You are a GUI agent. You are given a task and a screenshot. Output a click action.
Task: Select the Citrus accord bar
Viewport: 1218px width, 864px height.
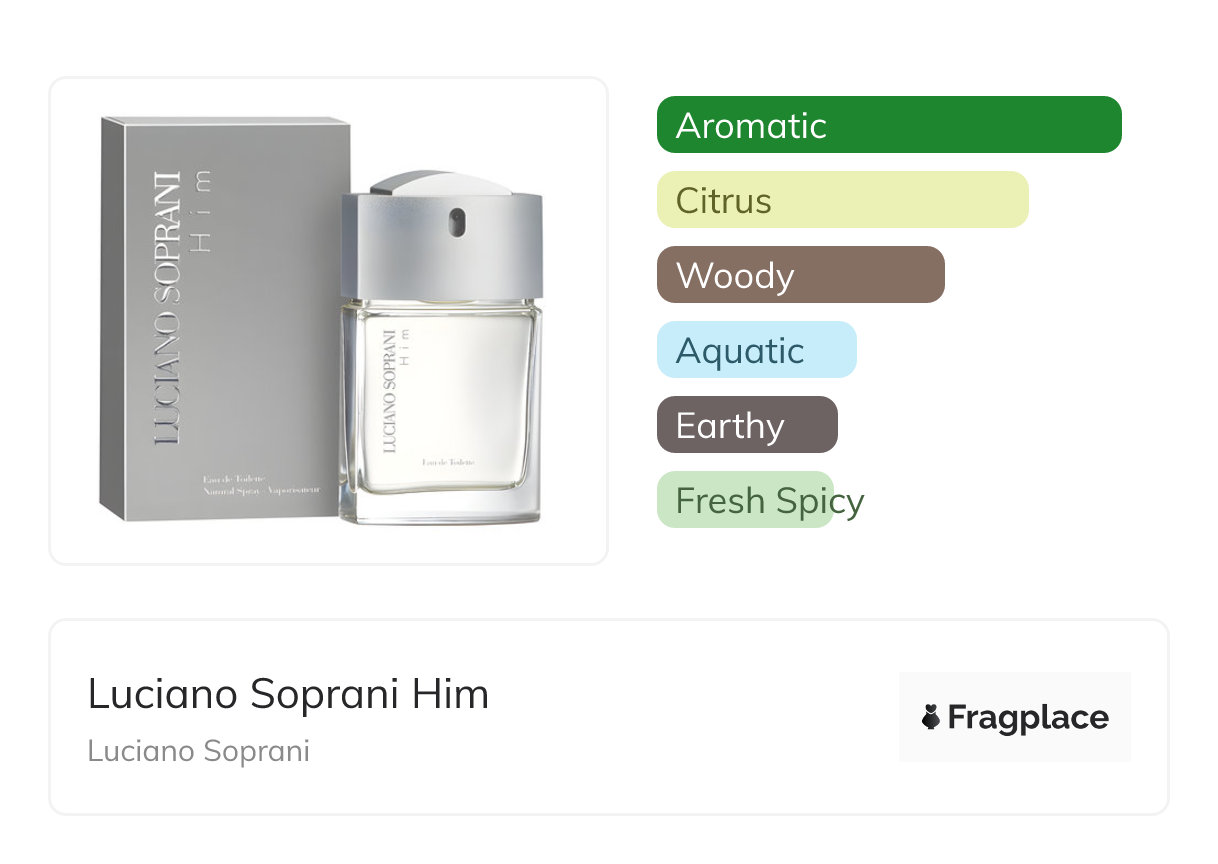point(842,200)
